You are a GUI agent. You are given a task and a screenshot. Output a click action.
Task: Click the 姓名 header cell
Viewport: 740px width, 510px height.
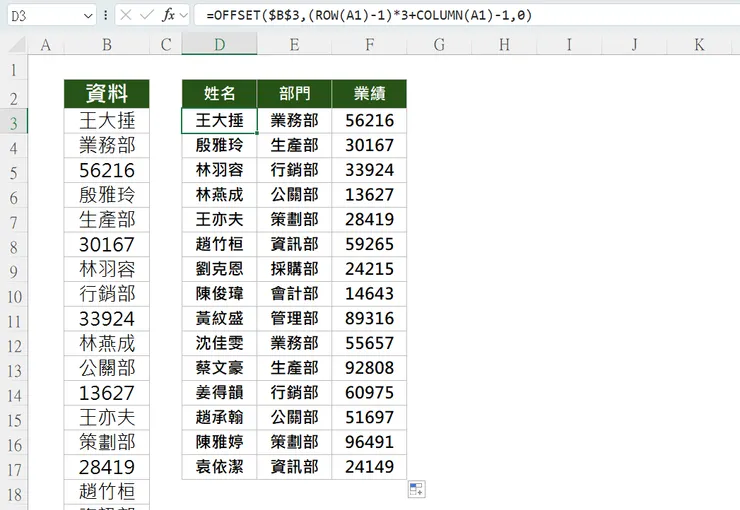(x=219, y=94)
